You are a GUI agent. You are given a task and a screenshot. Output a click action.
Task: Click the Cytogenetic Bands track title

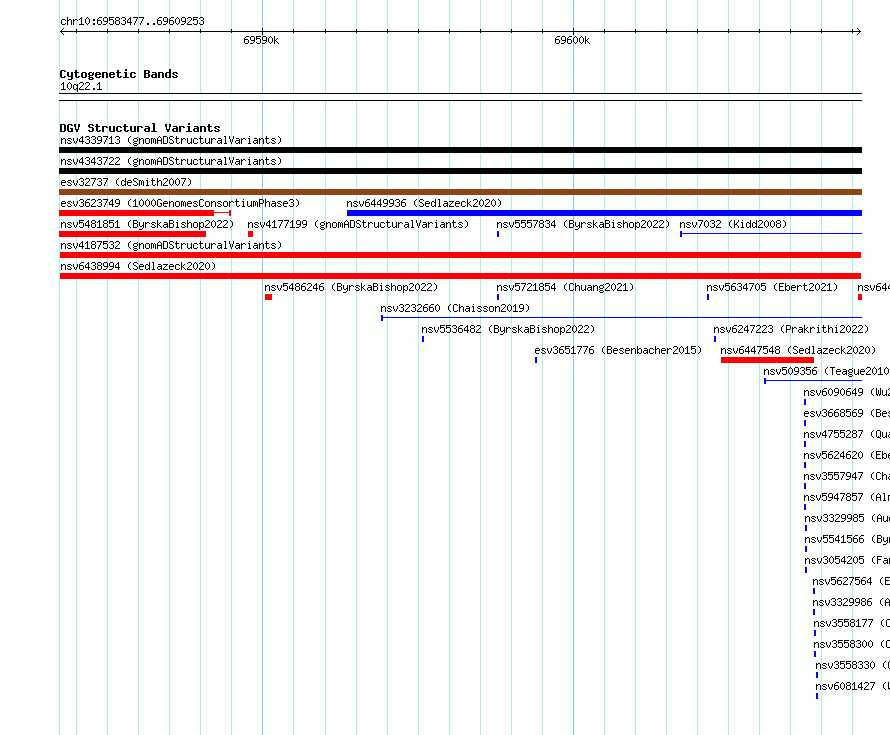119,74
